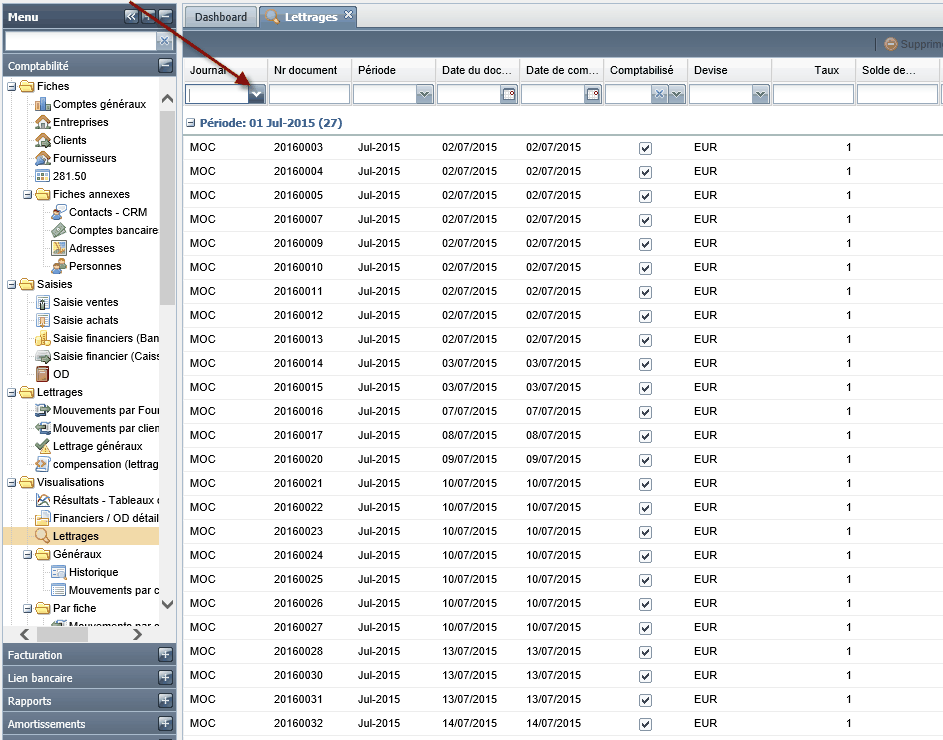Click the Saisie achats icon
This screenshot has height=740, width=943.
(43, 321)
